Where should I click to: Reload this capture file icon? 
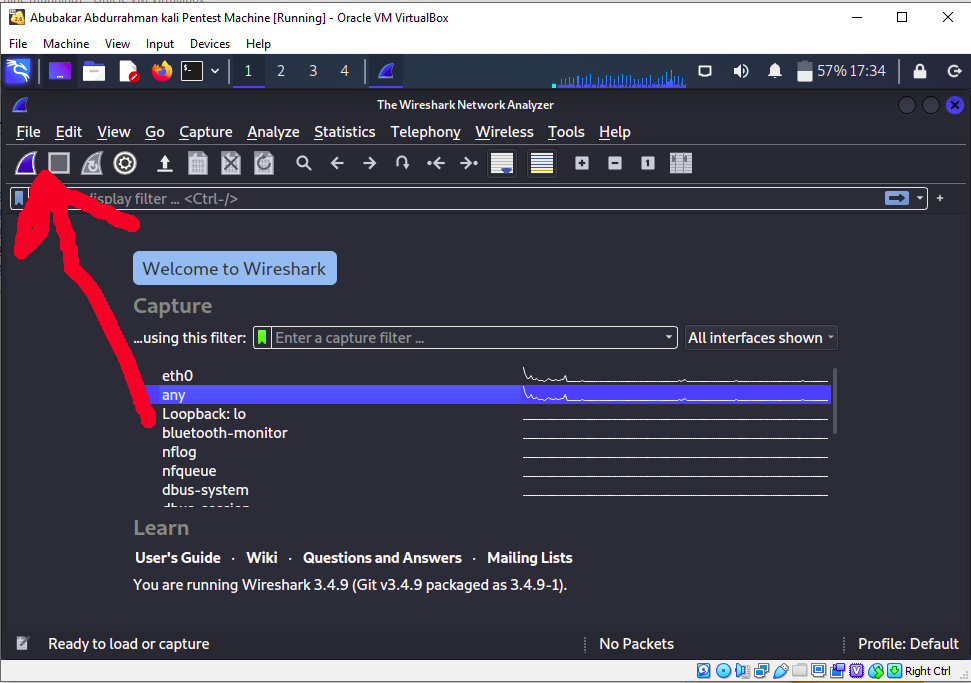(x=264, y=163)
